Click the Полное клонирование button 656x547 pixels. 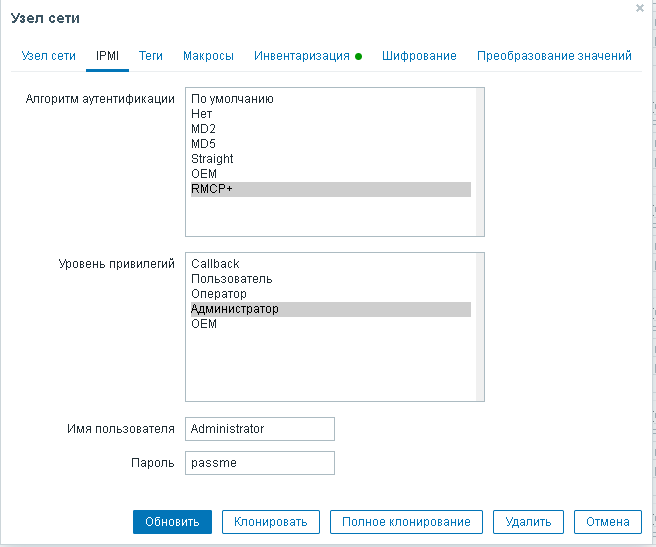(406, 522)
